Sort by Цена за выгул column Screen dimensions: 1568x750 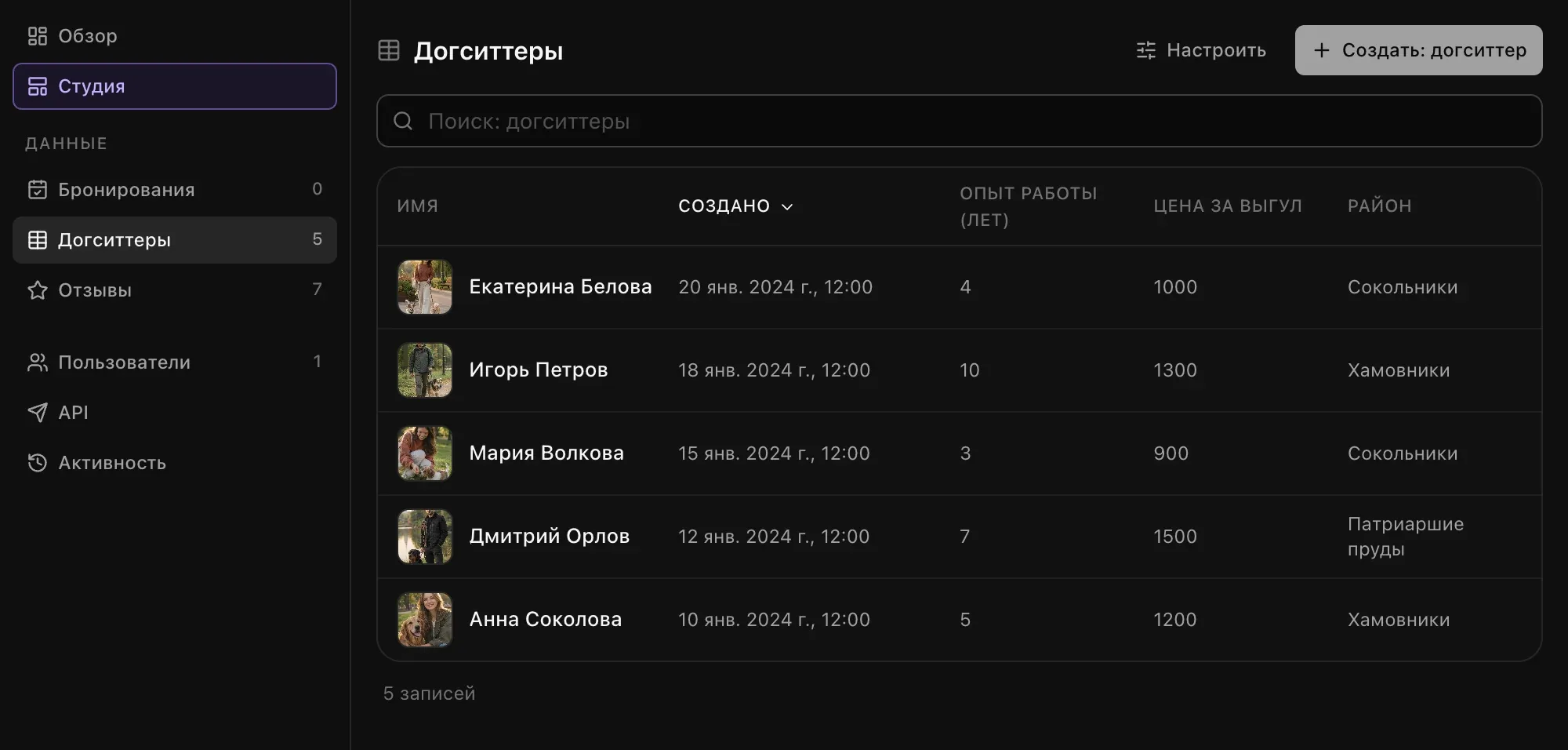tap(1228, 206)
